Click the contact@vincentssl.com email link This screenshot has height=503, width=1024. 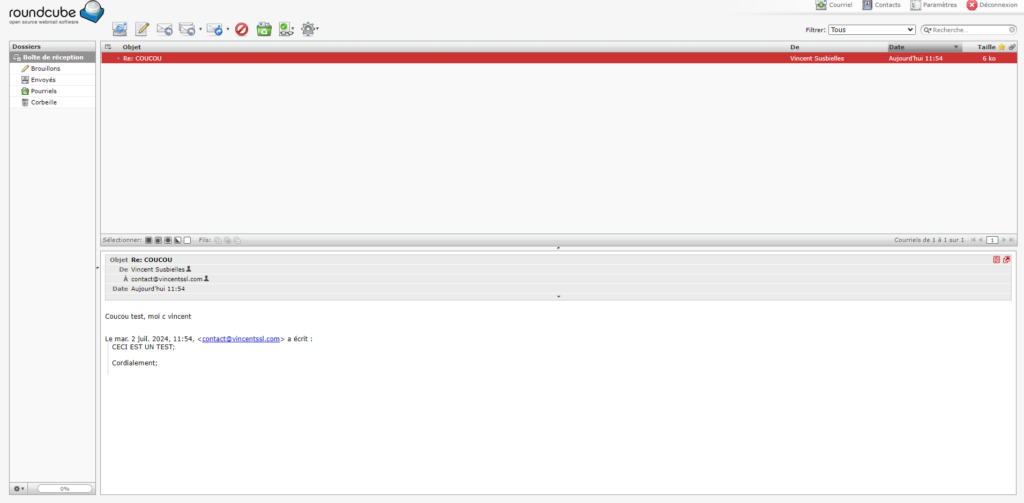click(x=241, y=339)
